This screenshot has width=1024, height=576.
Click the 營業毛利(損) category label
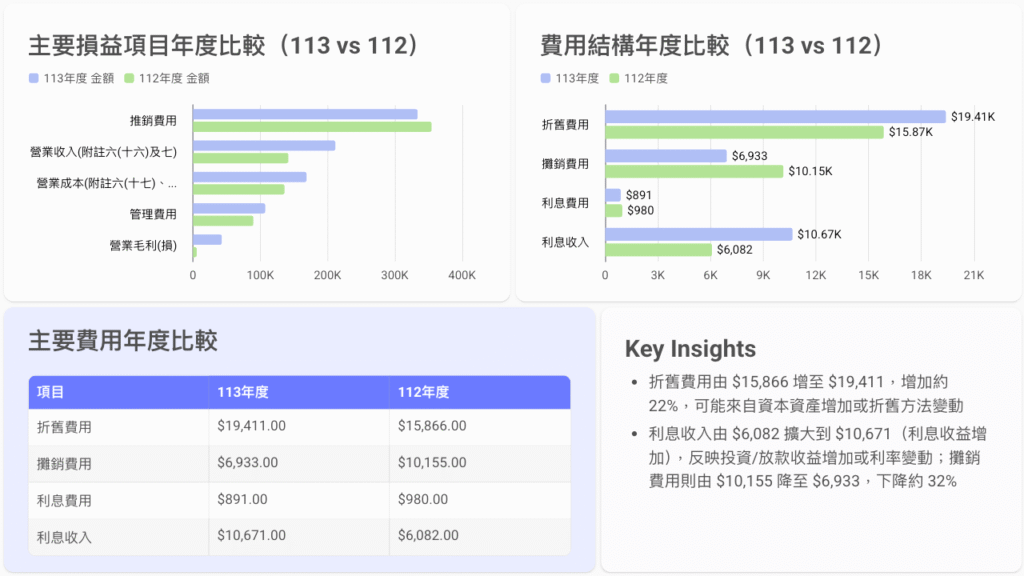point(143,245)
